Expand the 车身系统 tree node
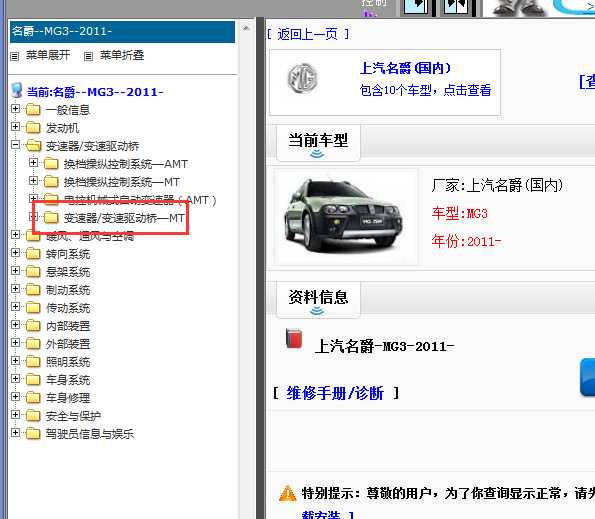Viewport: 595px width, 519px height. 15,379
